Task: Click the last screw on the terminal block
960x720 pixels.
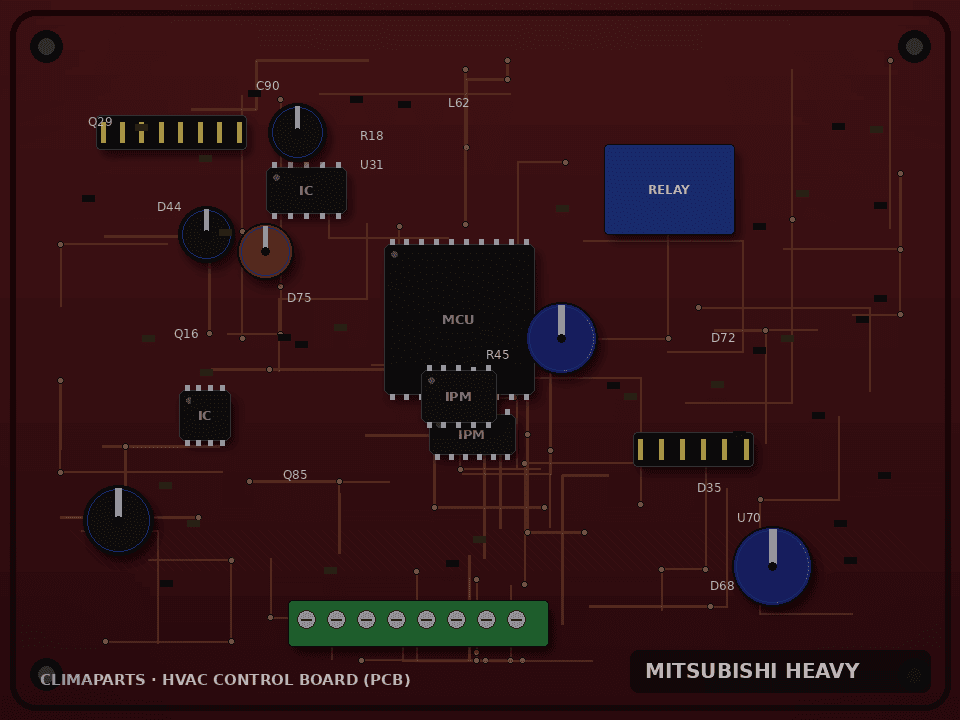Action: pos(516,620)
